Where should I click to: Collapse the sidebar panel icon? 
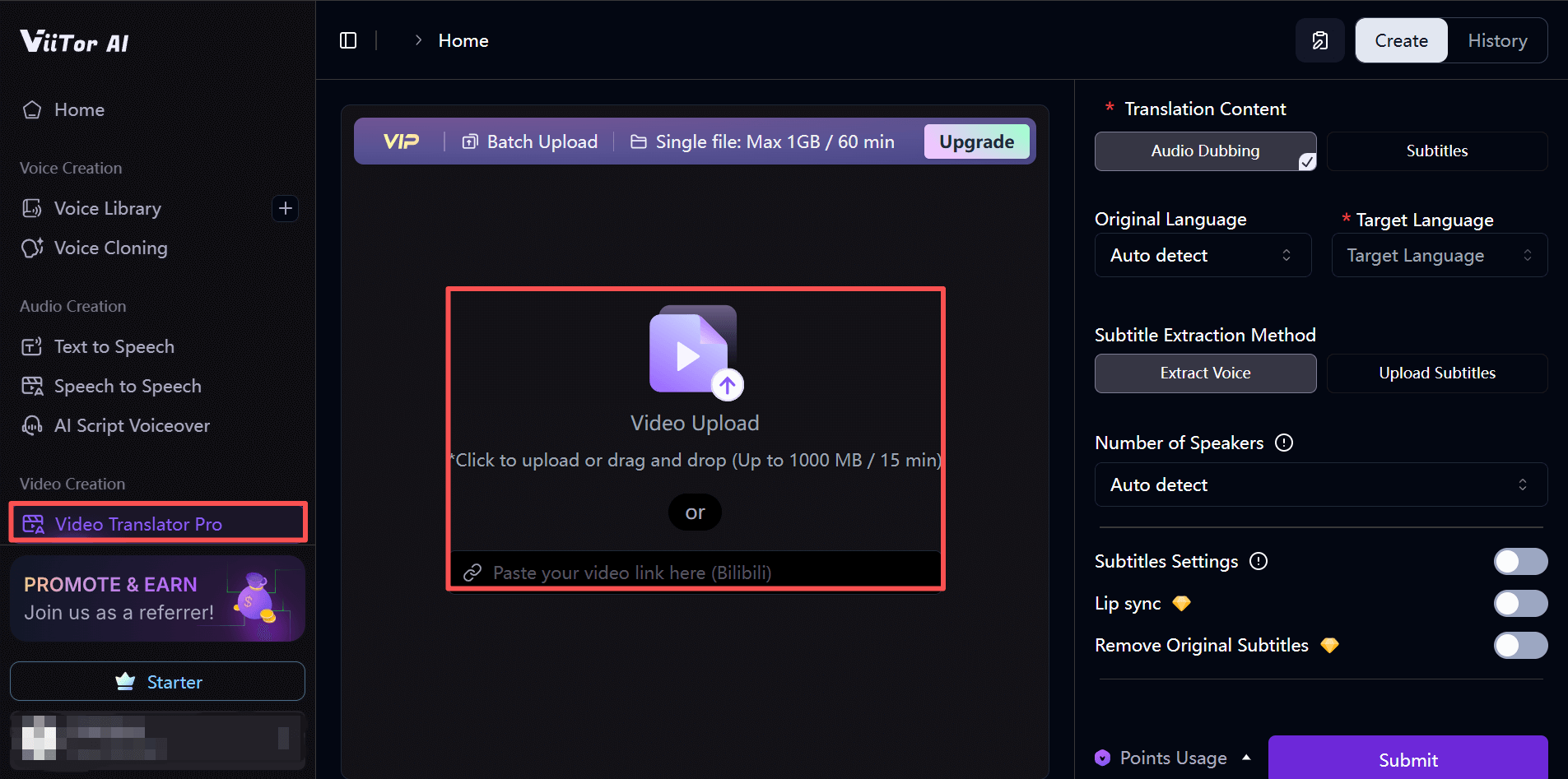point(348,40)
